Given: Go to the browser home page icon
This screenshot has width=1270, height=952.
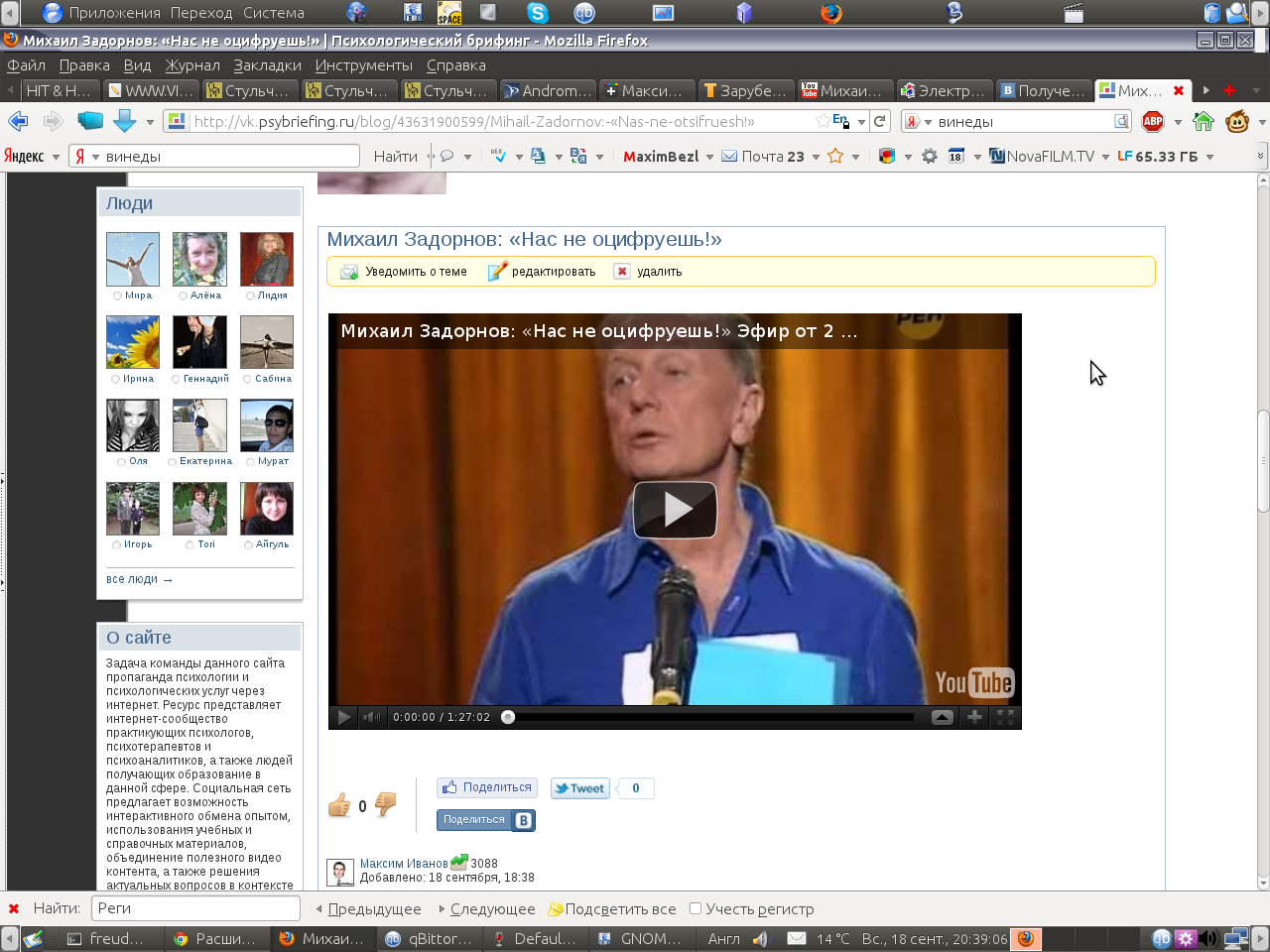Looking at the screenshot, I should [1204, 121].
